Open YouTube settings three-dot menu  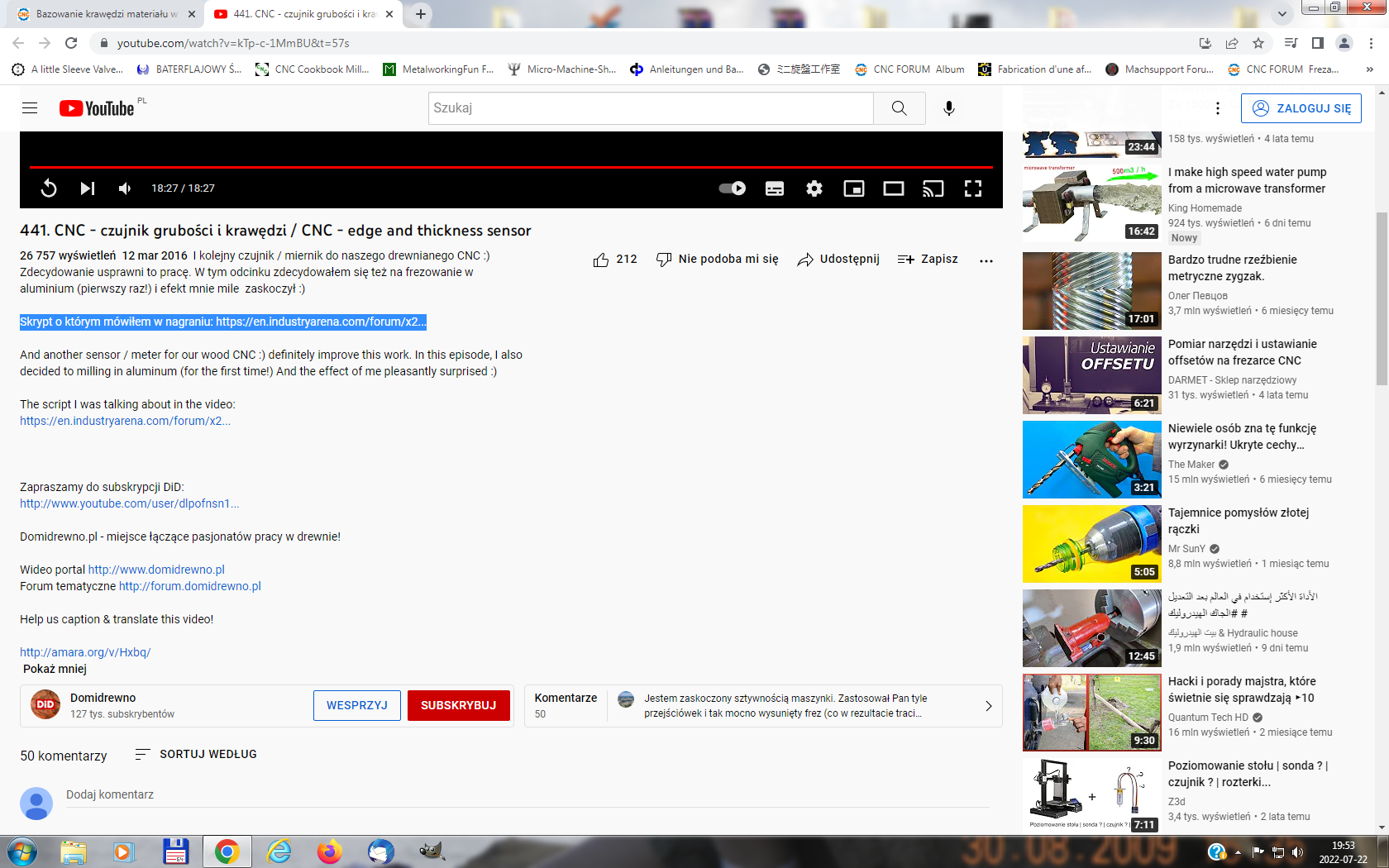[1218, 108]
